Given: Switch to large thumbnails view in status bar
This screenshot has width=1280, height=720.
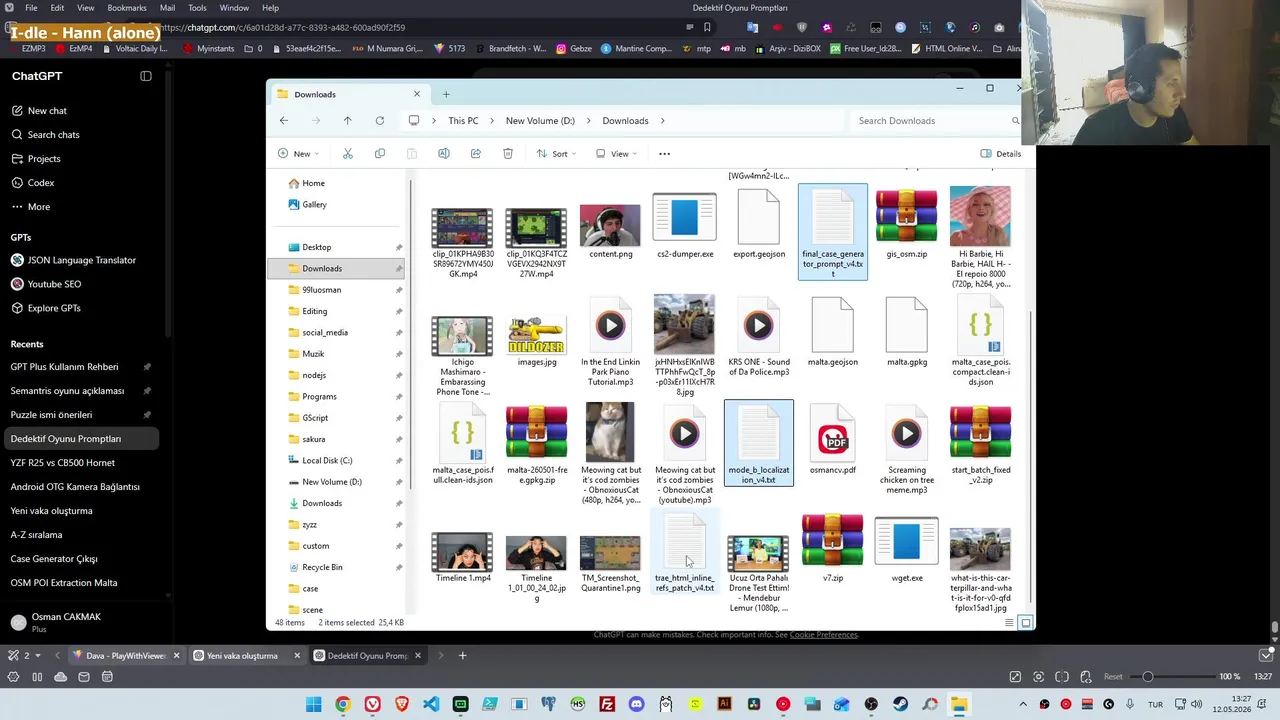Looking at the screenshot, I should coord(1026,623).
